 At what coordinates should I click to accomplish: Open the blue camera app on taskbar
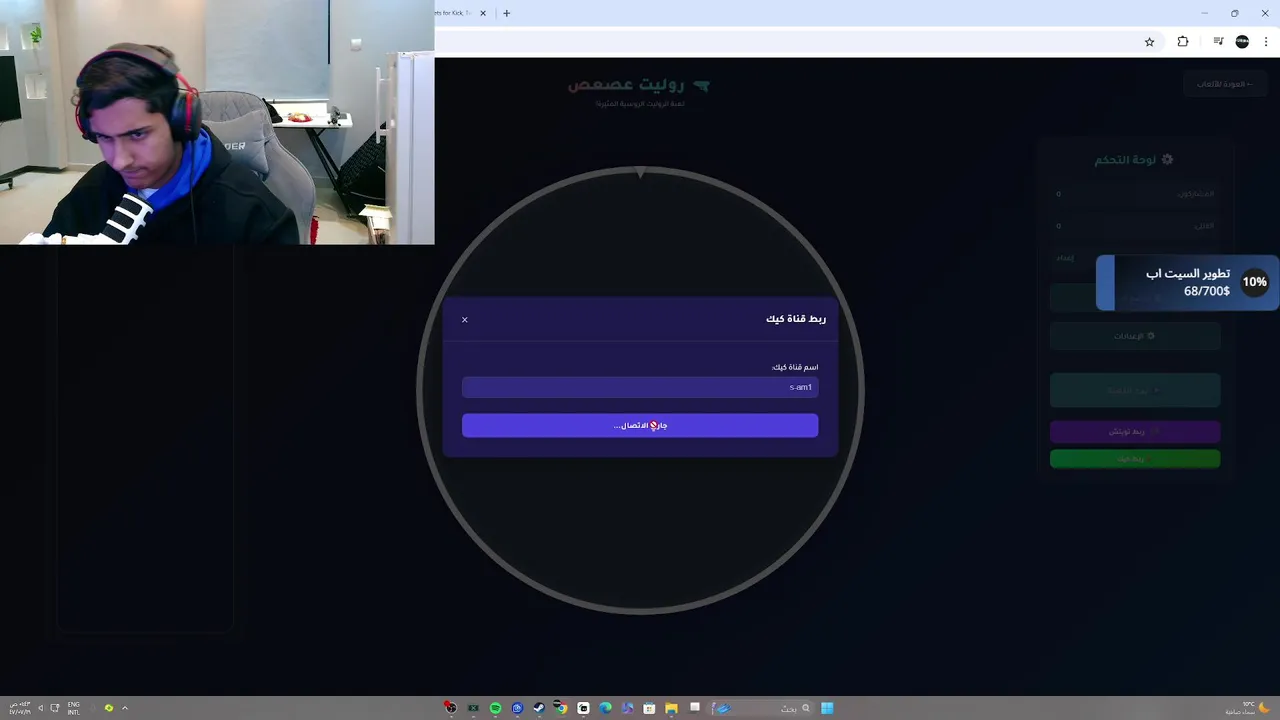click(x=517, y=708)
